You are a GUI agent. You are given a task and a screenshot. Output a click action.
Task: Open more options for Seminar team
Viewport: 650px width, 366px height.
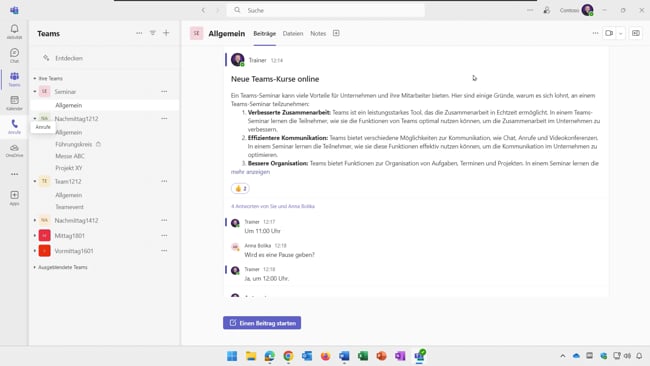pyautogui.click(x=164, y=92)
